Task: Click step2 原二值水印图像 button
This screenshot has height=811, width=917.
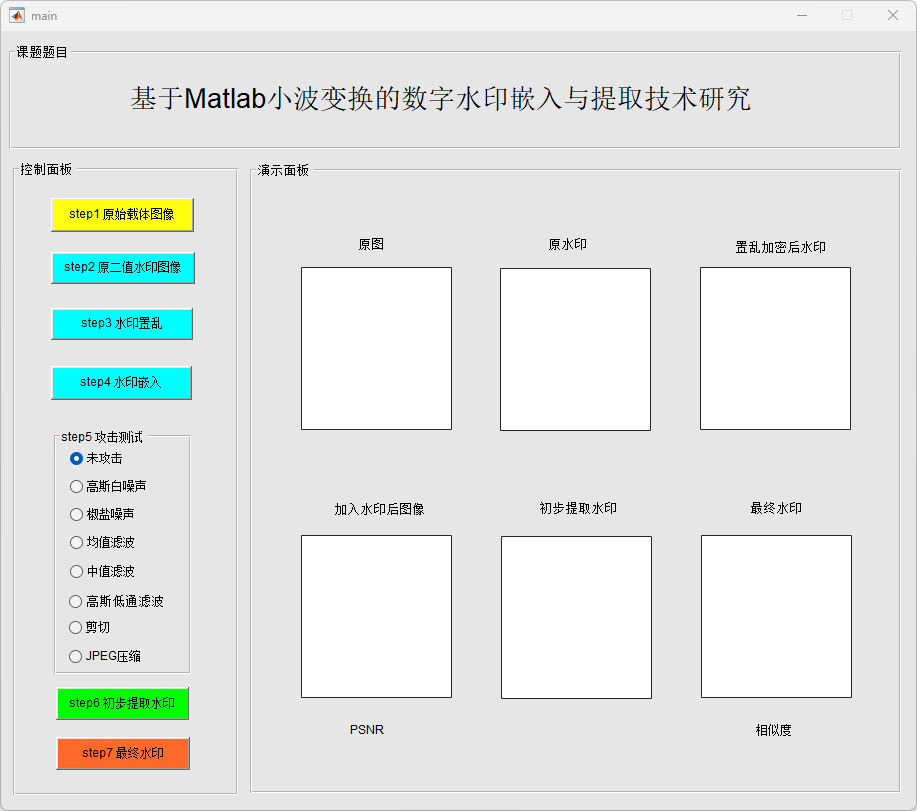Action: pos(122,268)
